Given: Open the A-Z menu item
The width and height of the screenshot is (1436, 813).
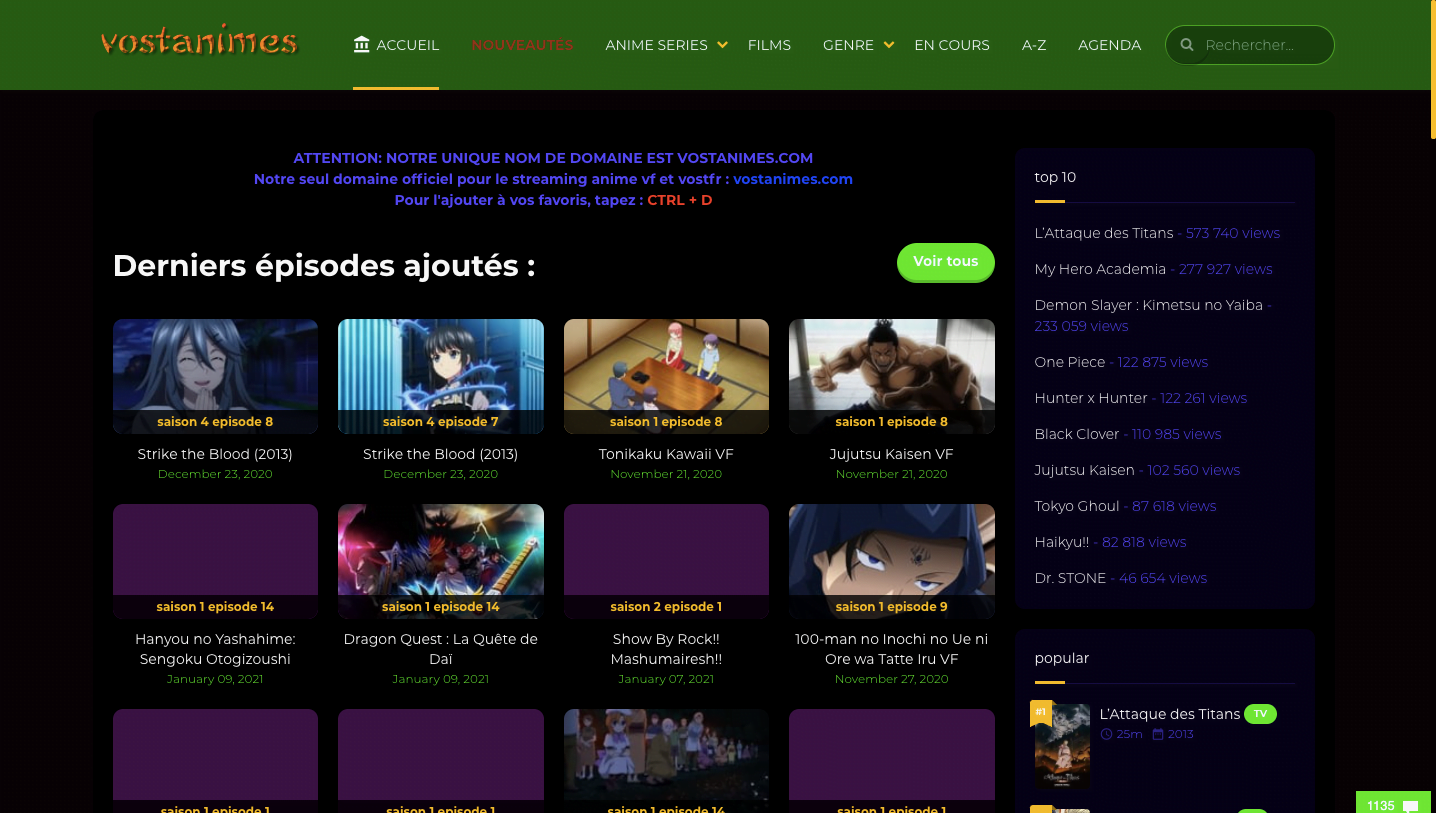Looking at the screenshot, I should [x=1034, y=45].
